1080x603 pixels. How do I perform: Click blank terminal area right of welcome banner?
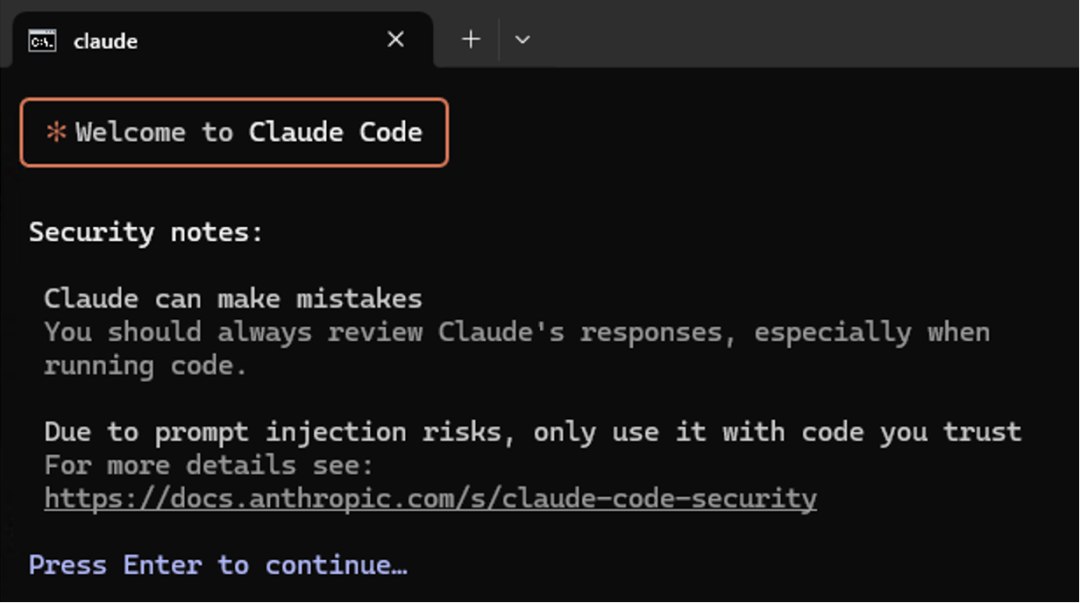pos(750,132)
